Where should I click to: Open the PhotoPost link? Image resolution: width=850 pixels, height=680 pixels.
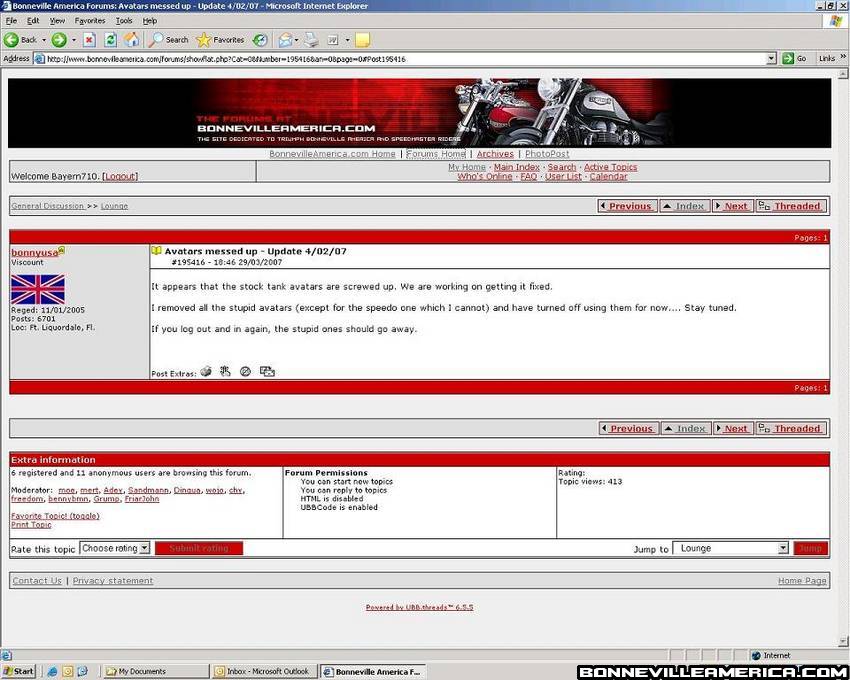[x=547, y=154]
